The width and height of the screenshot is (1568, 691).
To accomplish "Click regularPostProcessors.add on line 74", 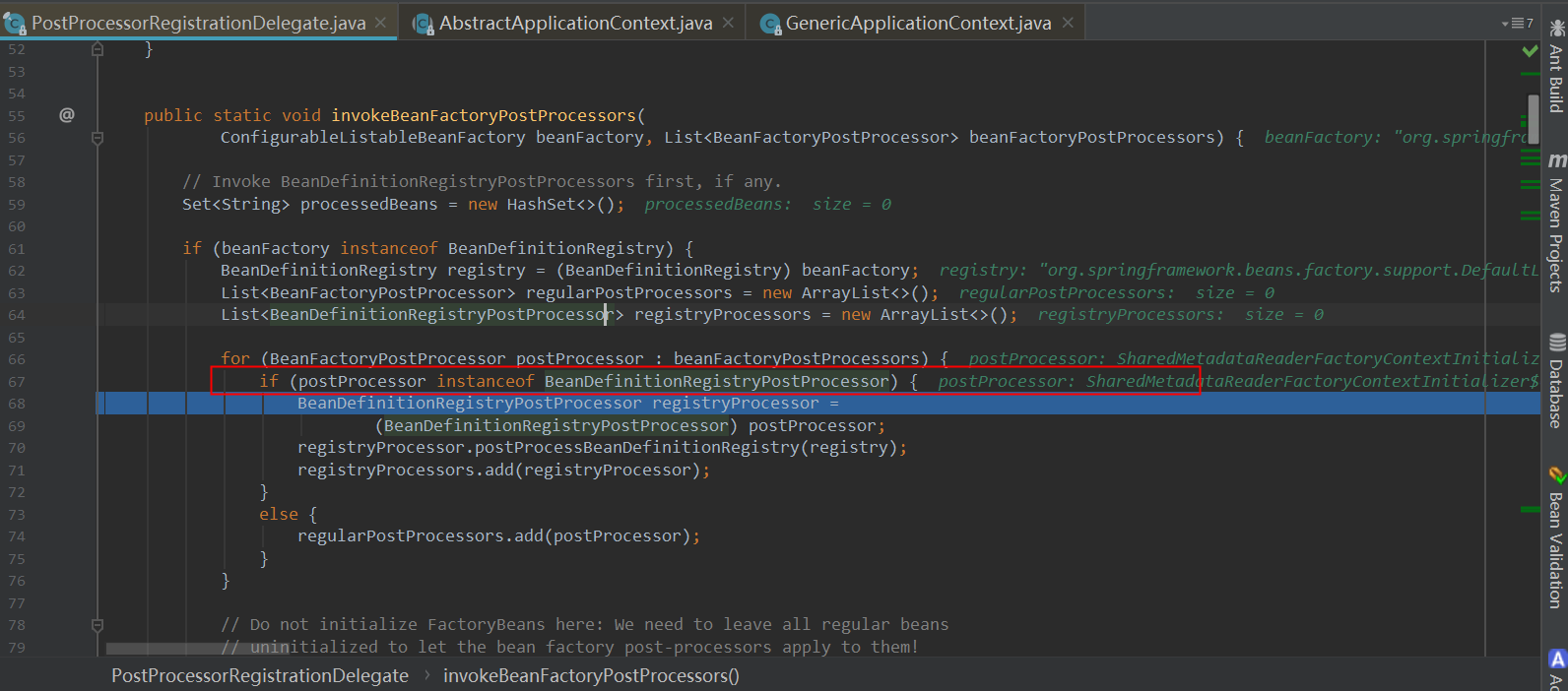I will [421, 536].
